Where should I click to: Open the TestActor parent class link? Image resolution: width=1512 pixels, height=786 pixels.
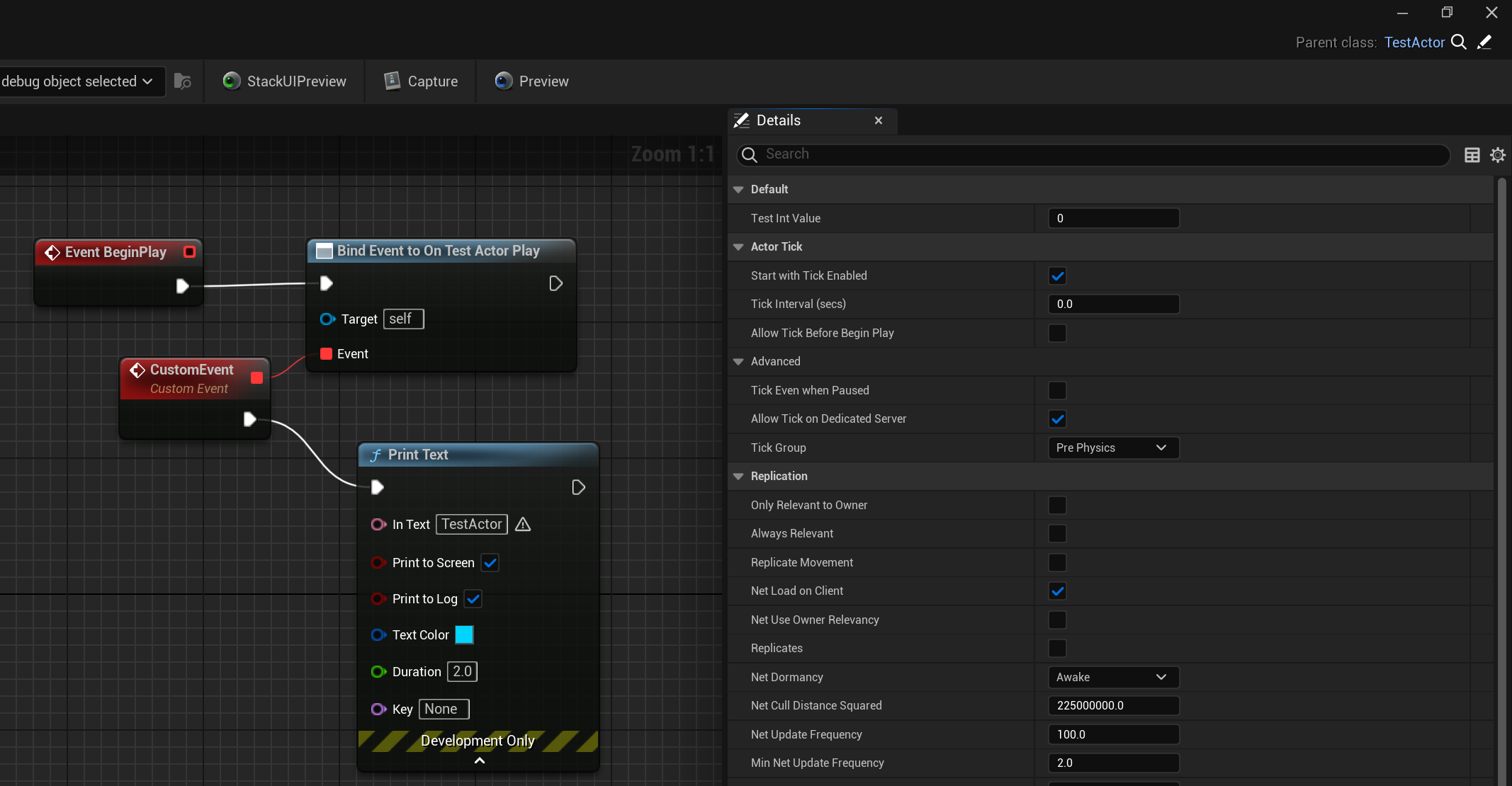[1414, 42]
